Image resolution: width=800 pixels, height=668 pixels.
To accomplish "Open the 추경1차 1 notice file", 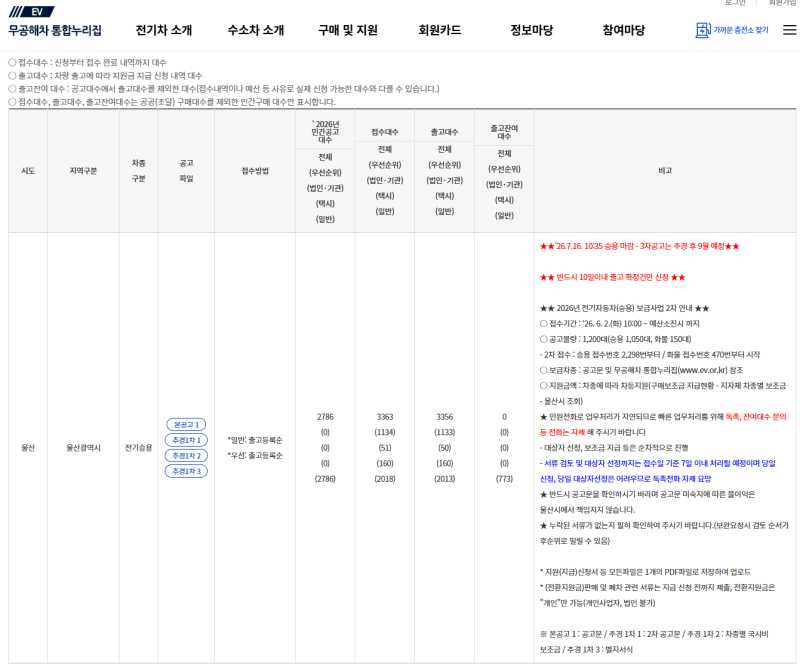I will pos(186,440).
